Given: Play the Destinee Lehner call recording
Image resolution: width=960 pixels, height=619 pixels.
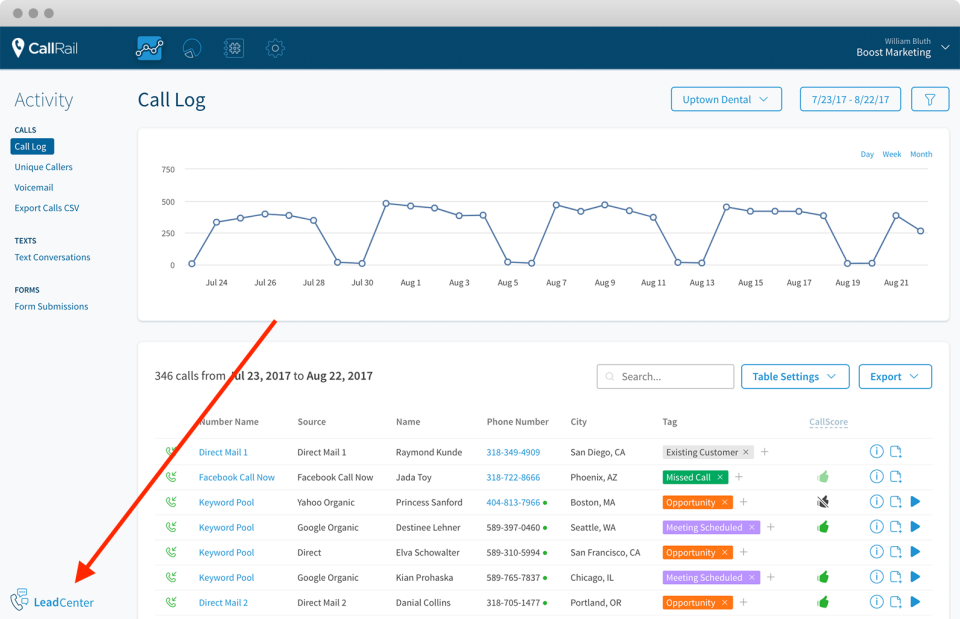Looking at the screenshot, I should click(915, 527).
